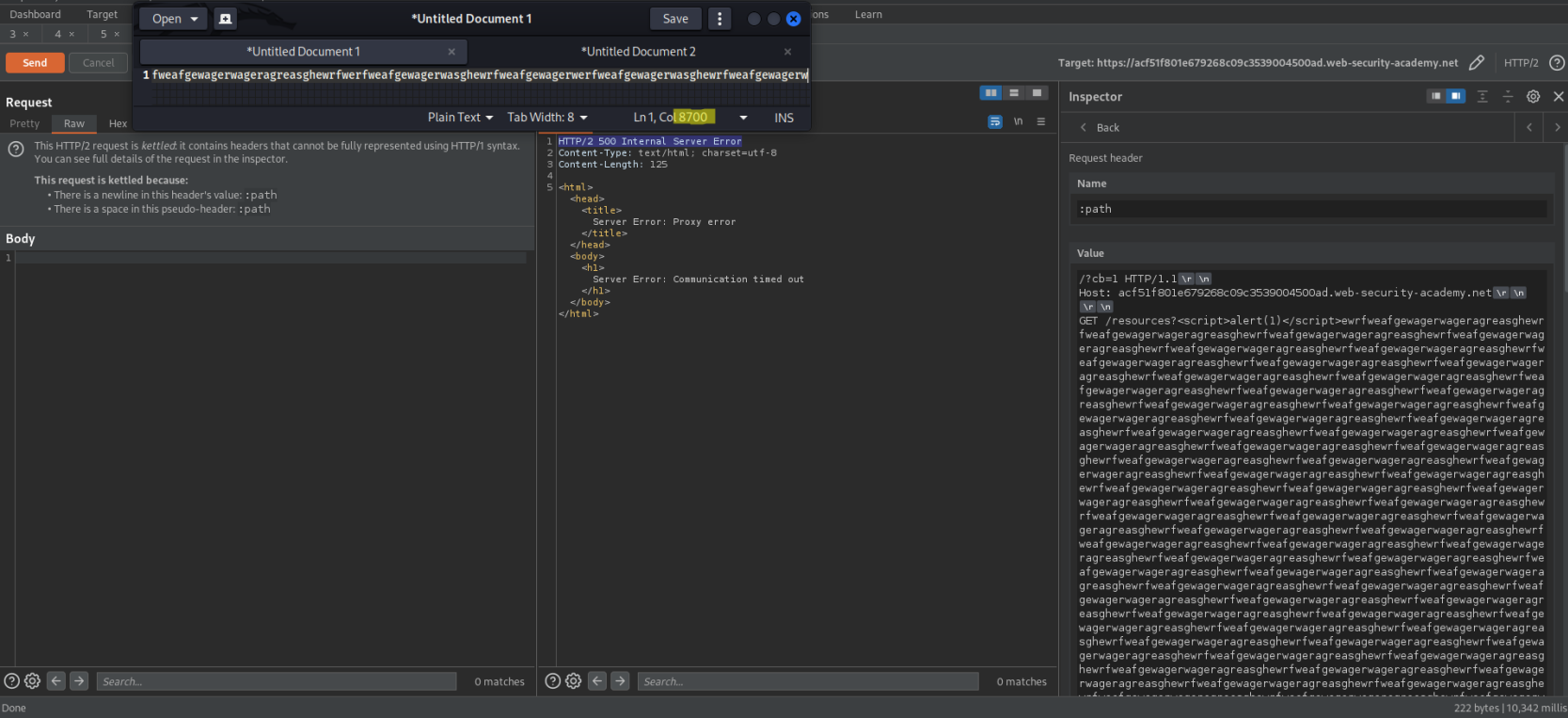
Task: Open the Learn tab
Action: click(x=868, y=14)
